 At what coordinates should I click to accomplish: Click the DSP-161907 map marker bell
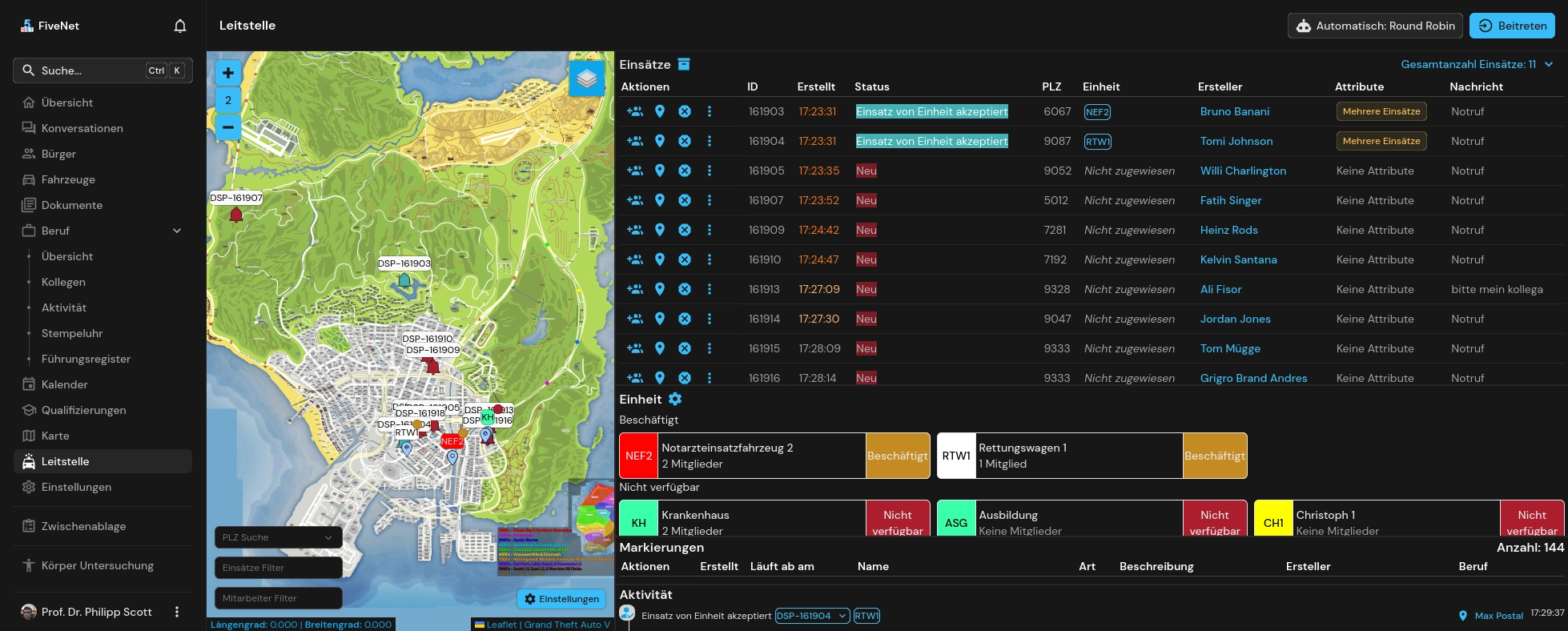point(236,215)
